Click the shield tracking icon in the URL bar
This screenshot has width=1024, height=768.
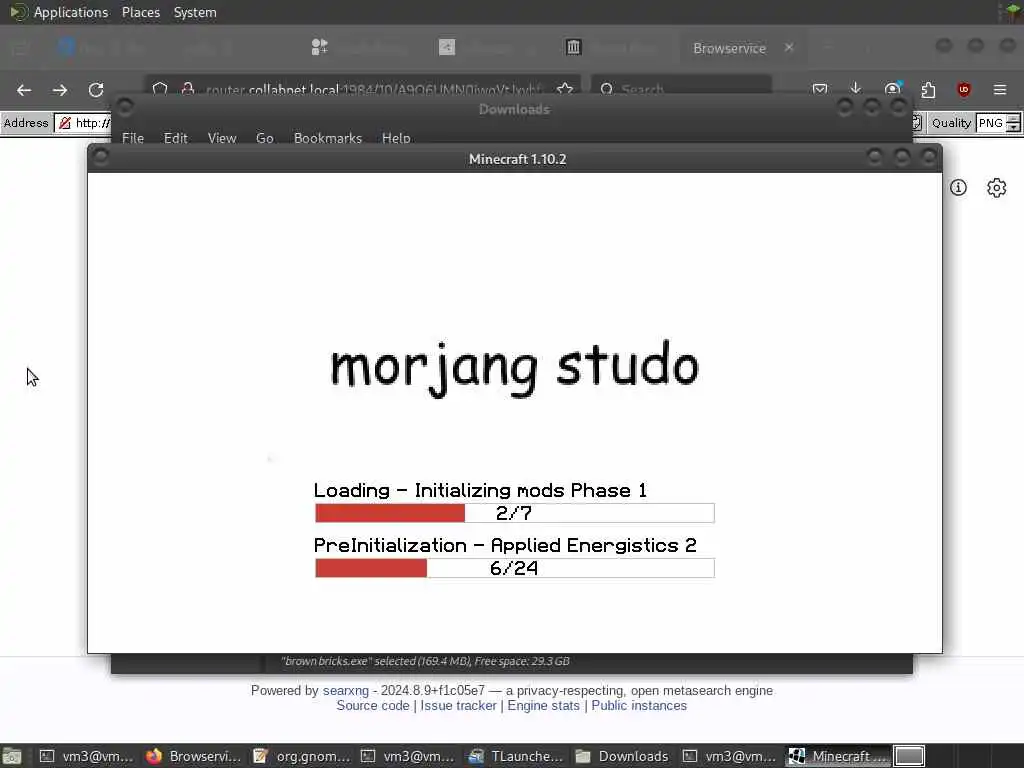pos(160,89)
